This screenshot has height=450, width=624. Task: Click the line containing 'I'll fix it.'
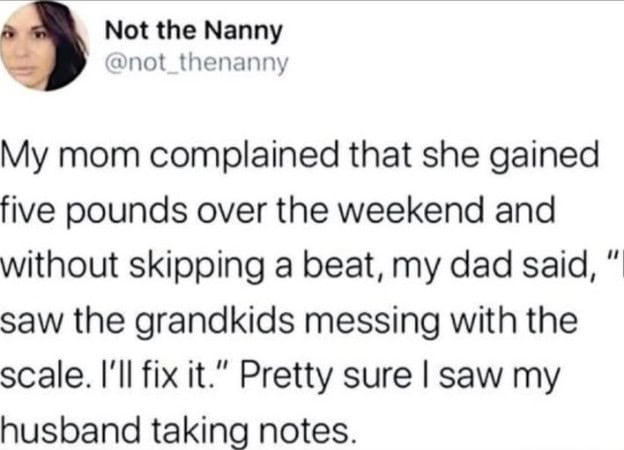click(280, 376)
